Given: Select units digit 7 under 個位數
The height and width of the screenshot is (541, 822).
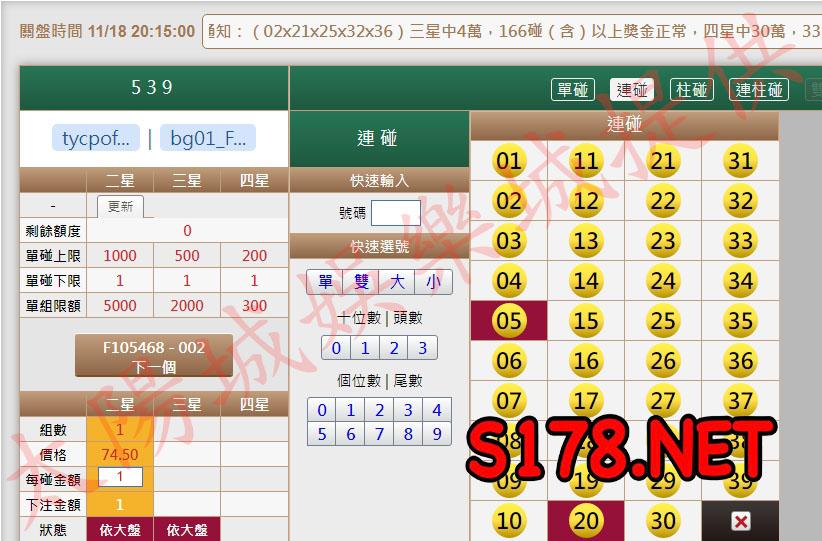Looking at the screenshot, I should coord(380,434).
